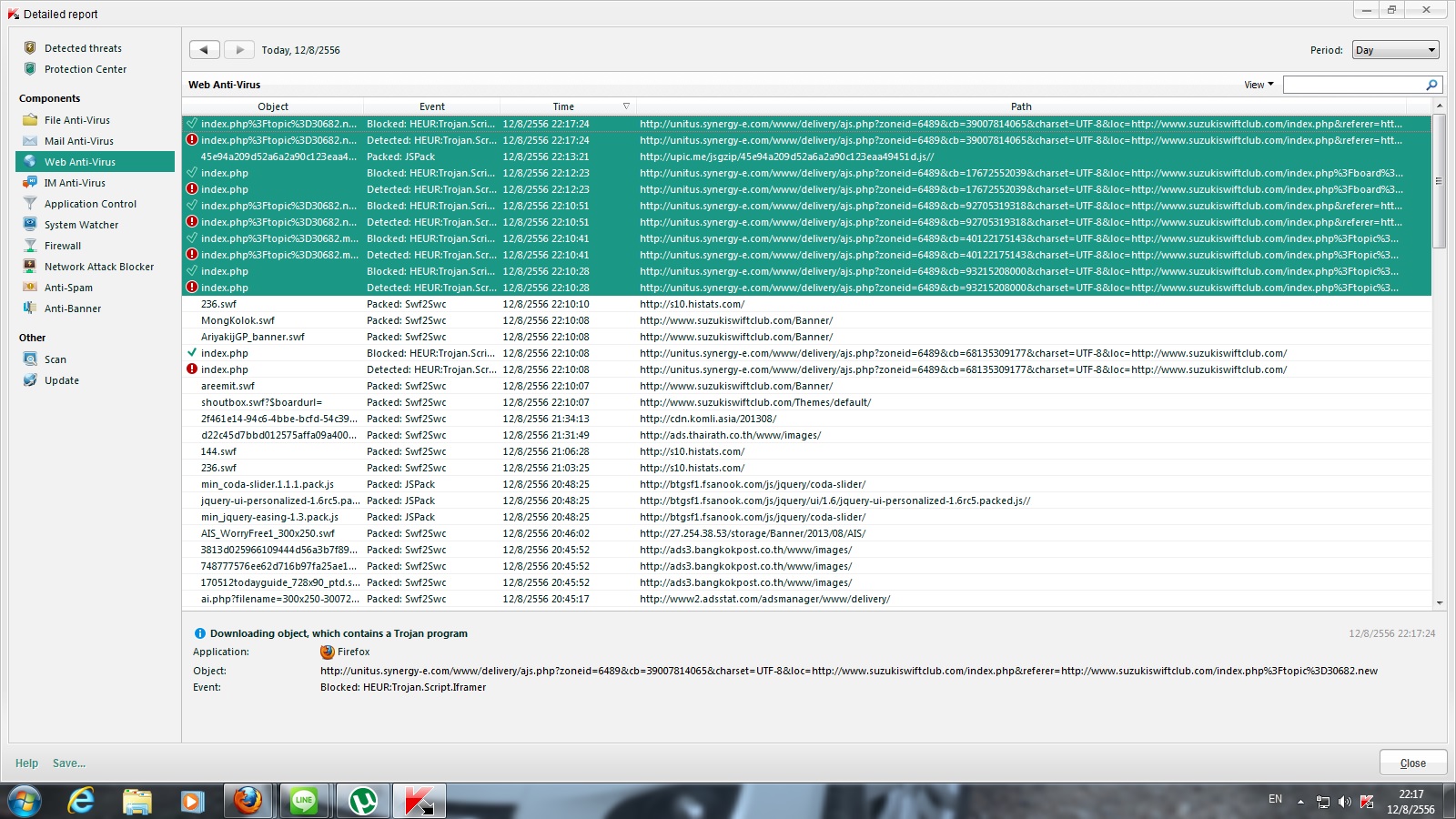This screenshot has width=1456, height=819.
Task: Click the blue info icon in details
Action: (199, 633)
